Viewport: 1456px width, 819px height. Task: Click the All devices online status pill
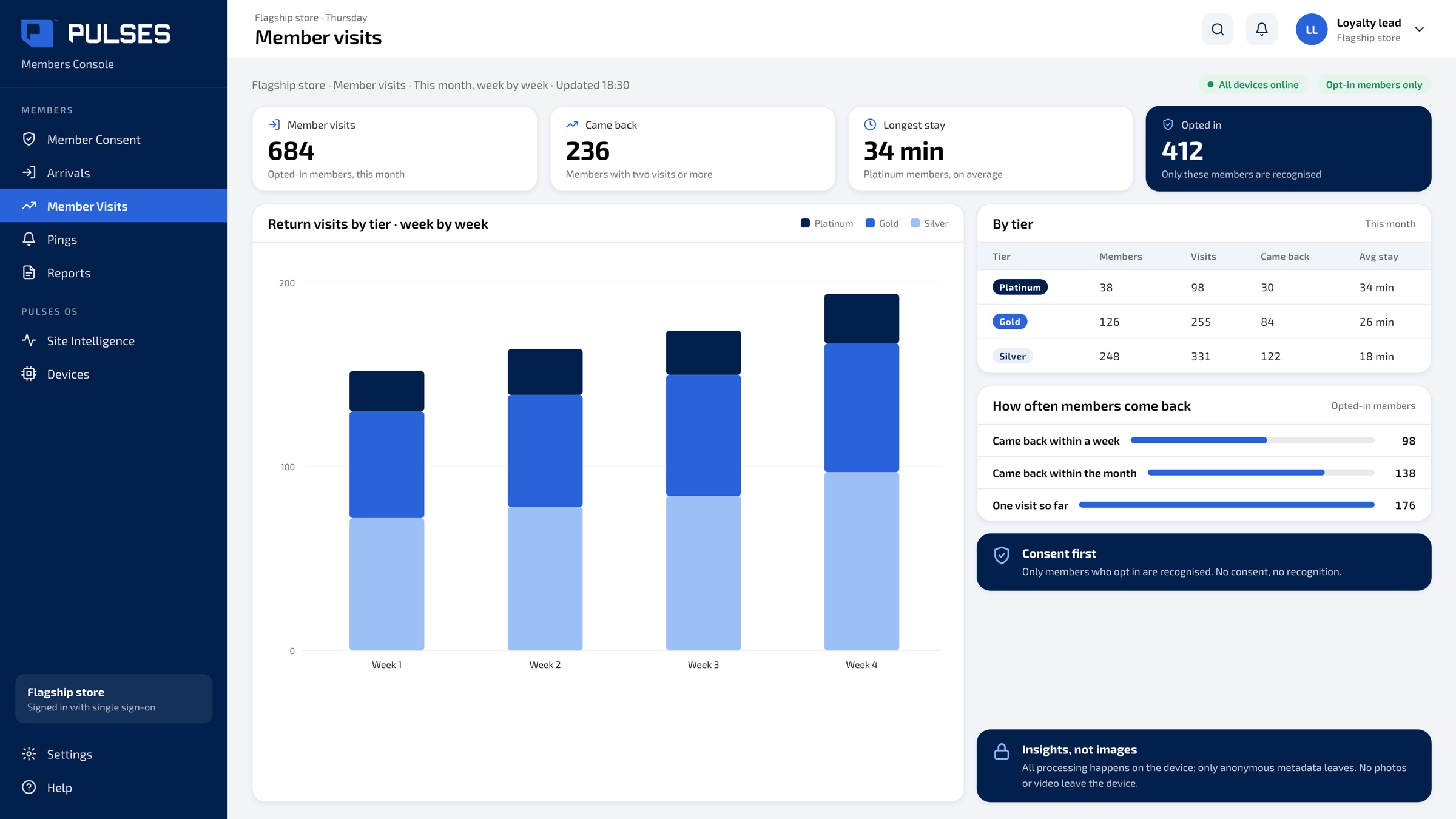pyautogui.click(x=1253, y=84)
